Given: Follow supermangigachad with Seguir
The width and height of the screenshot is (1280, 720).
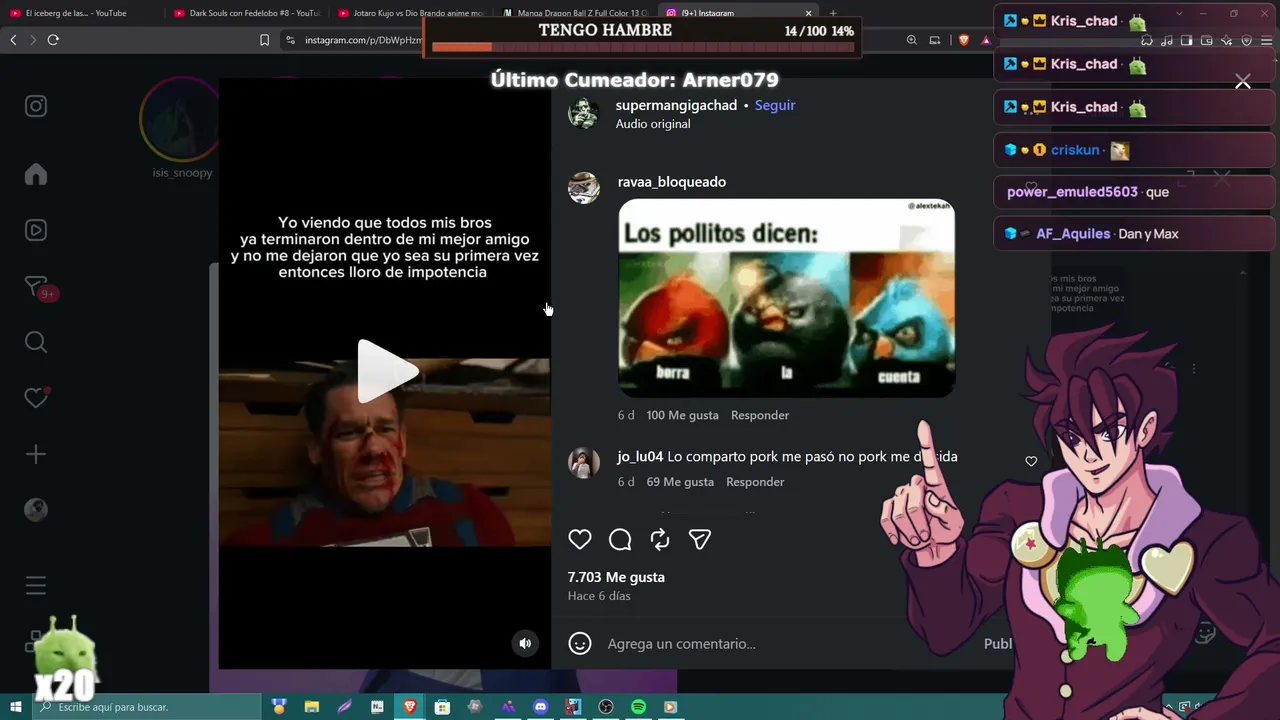Looking at the screenshot, I should pyautogui.click(x=775, y=105).
